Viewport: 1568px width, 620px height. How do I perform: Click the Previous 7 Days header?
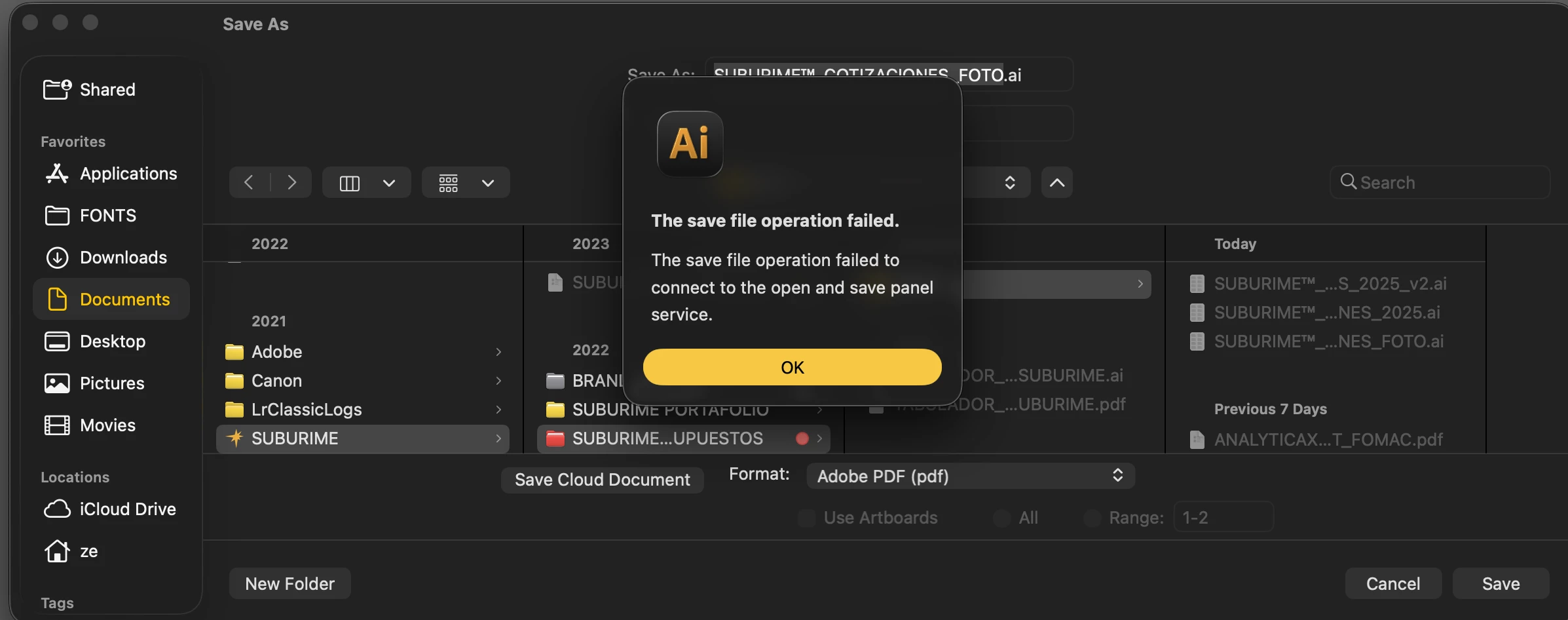click(1270, 409)
